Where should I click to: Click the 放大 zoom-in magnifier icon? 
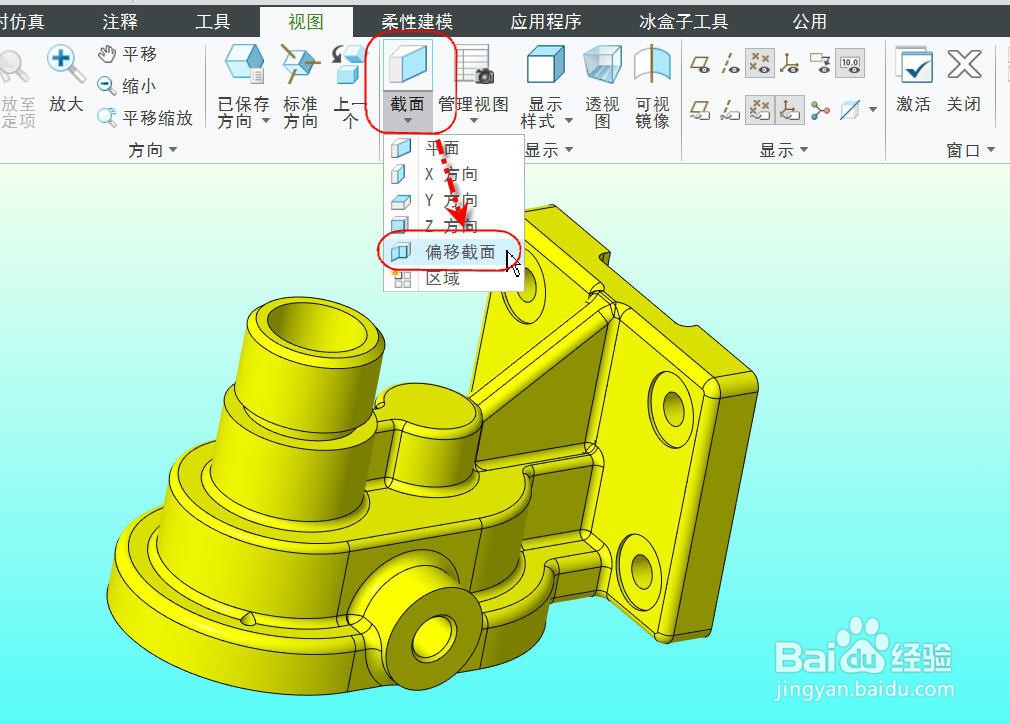[66, 63]
